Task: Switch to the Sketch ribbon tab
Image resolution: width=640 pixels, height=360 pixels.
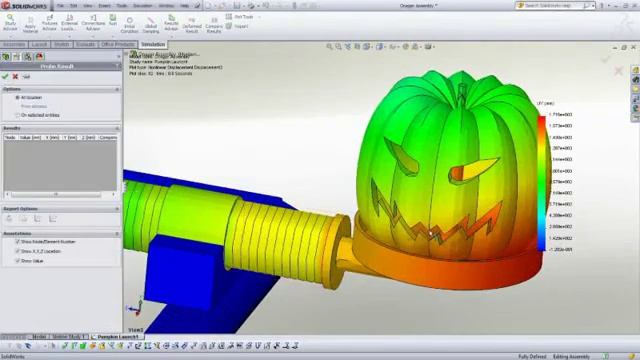Action: (62, 44)
